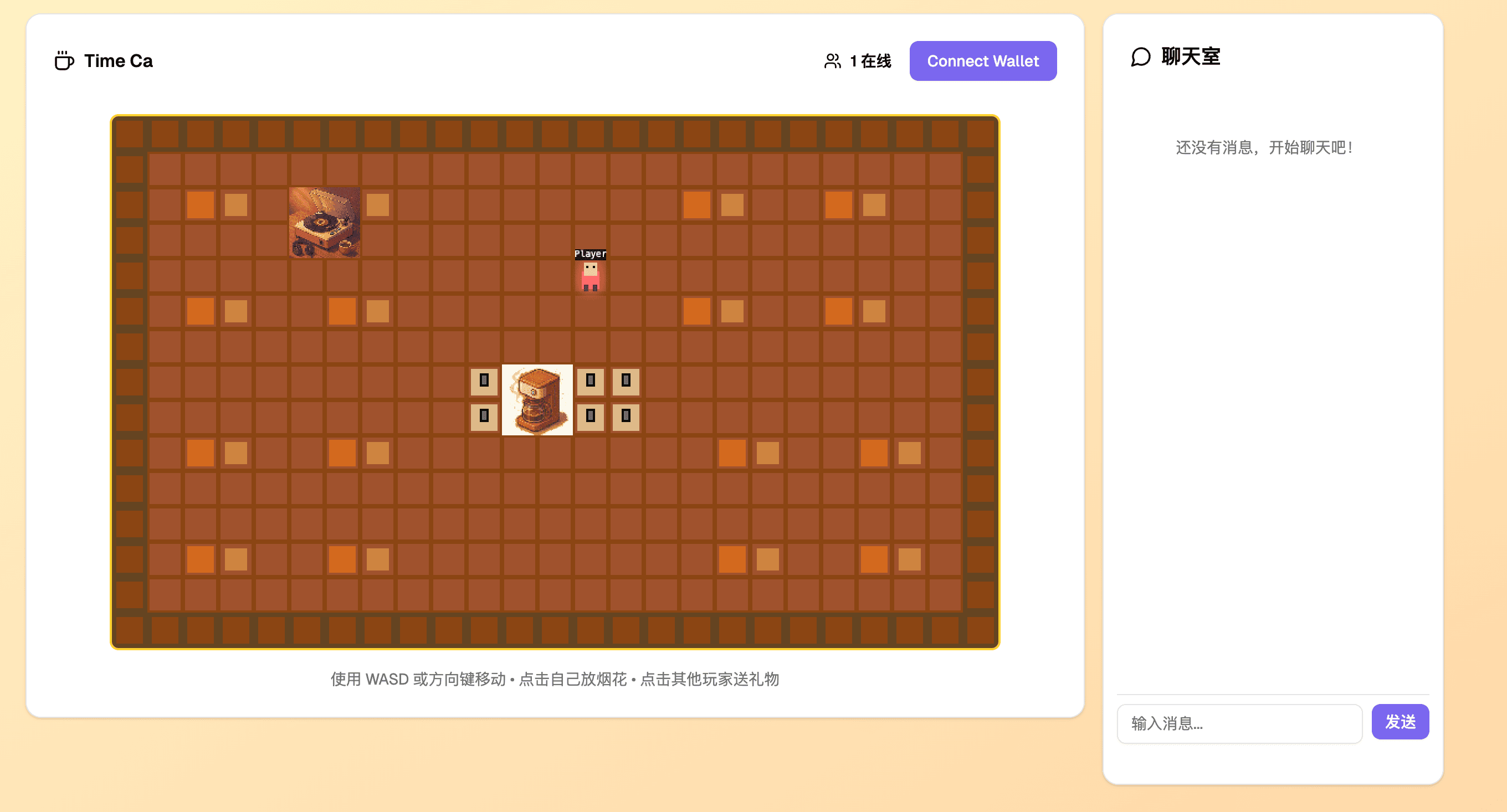The width and height of the screenshot is (1507, 812).
Task: Click the top seat tile immediately right of coffee machine
Action: (x=590, y=381)
